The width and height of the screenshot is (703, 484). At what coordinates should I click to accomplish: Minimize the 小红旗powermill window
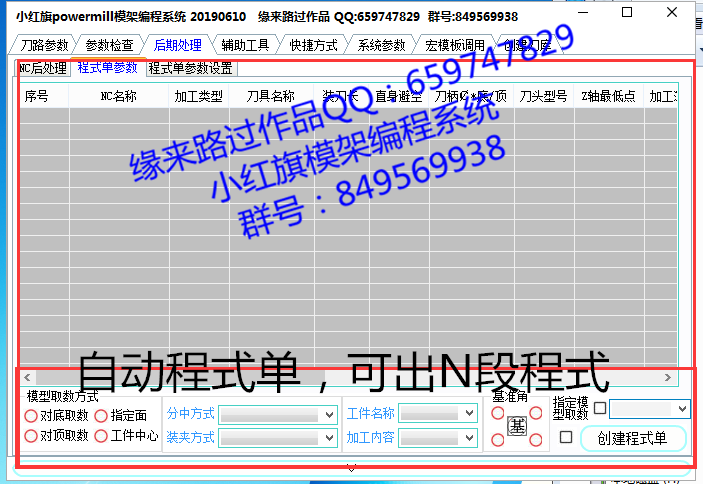(583, 12)
